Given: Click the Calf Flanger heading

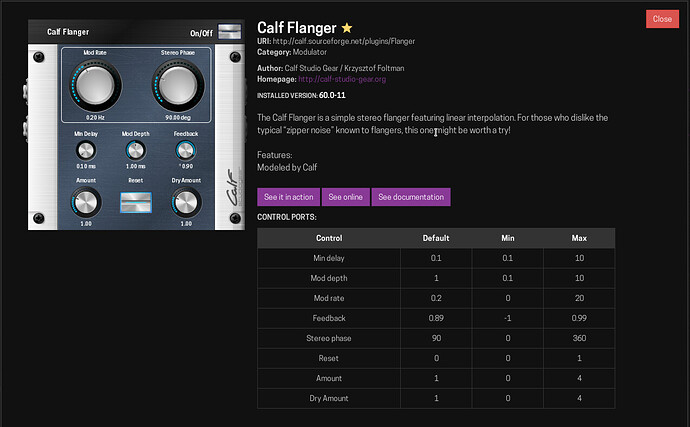Looking at the screenshot, I should point(297,28).
